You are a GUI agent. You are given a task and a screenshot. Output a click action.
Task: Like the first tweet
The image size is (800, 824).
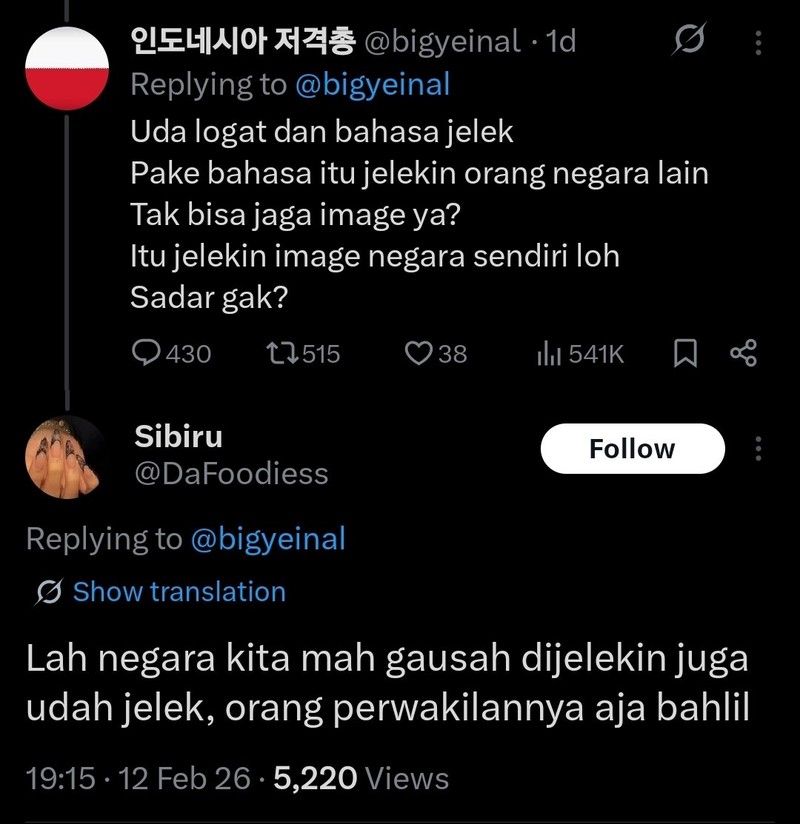[419, 353]
